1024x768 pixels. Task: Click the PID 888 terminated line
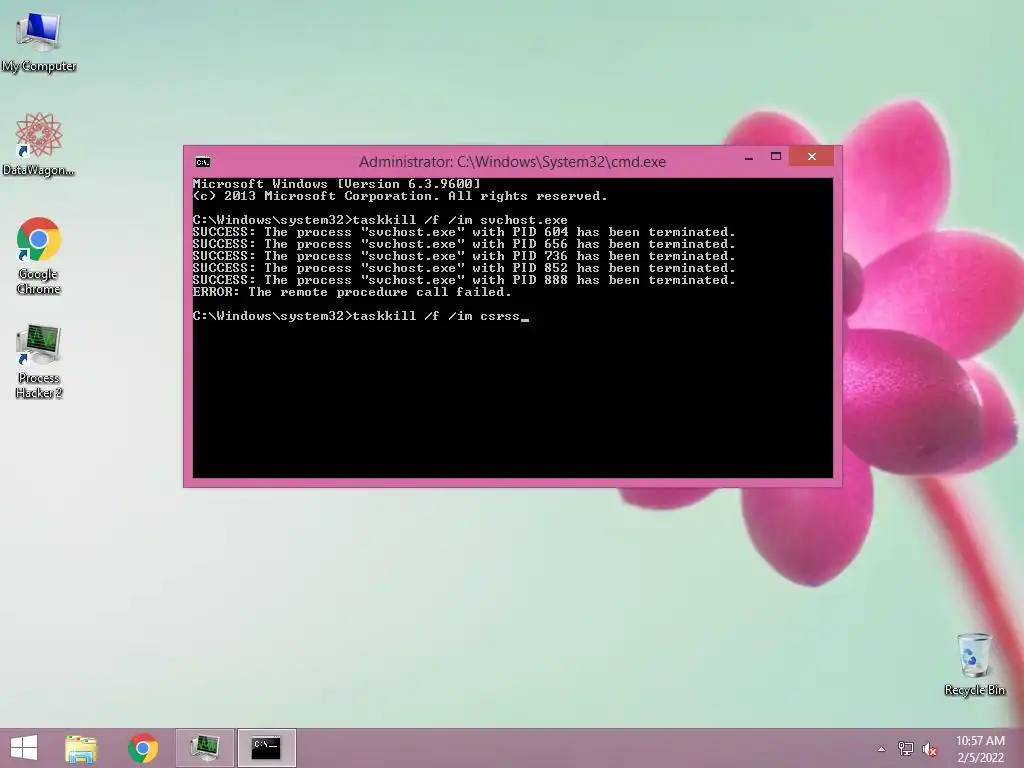click(x=464, y=280)
